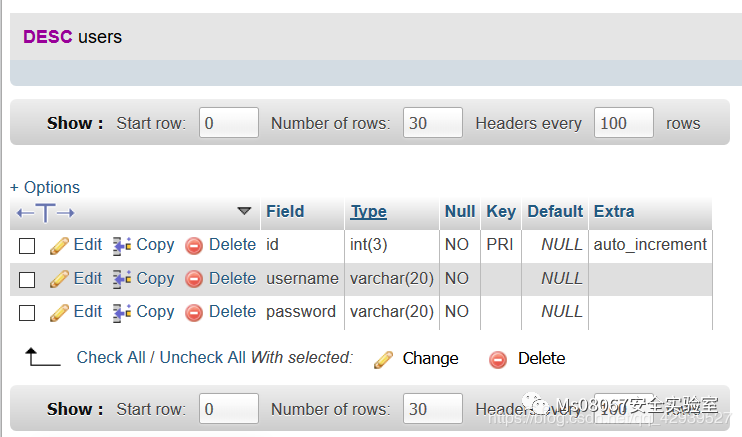Screen dimensions: 742x437
Task: Click pencil Edit icon in password row
Action: (59, 312)
